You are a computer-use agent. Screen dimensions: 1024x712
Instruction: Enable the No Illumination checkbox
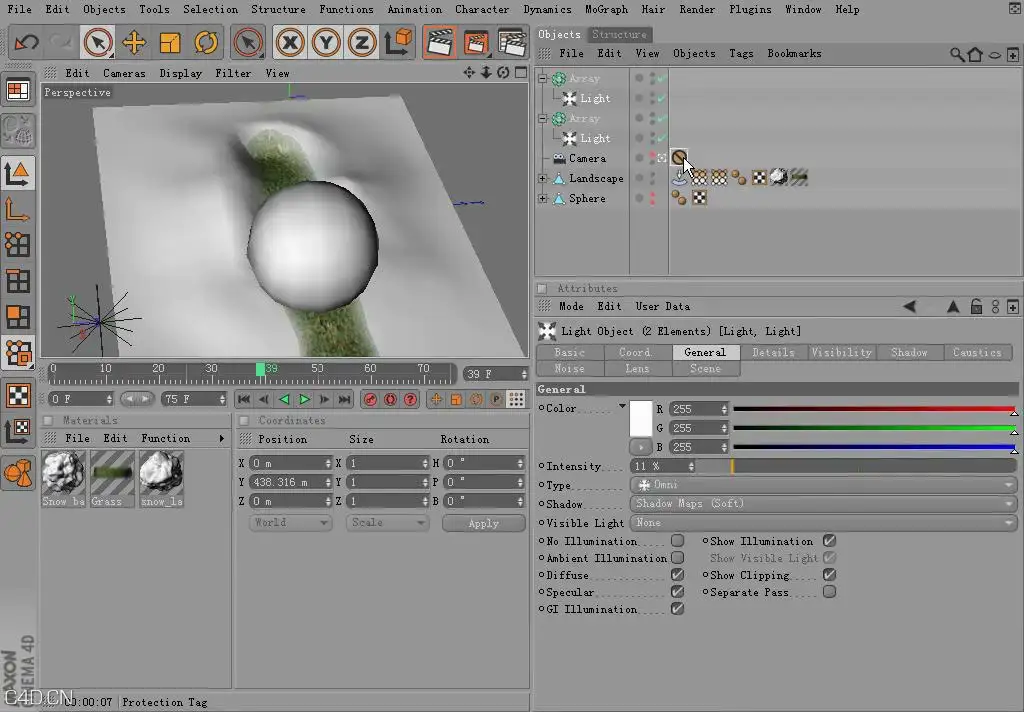coord(677,541)
